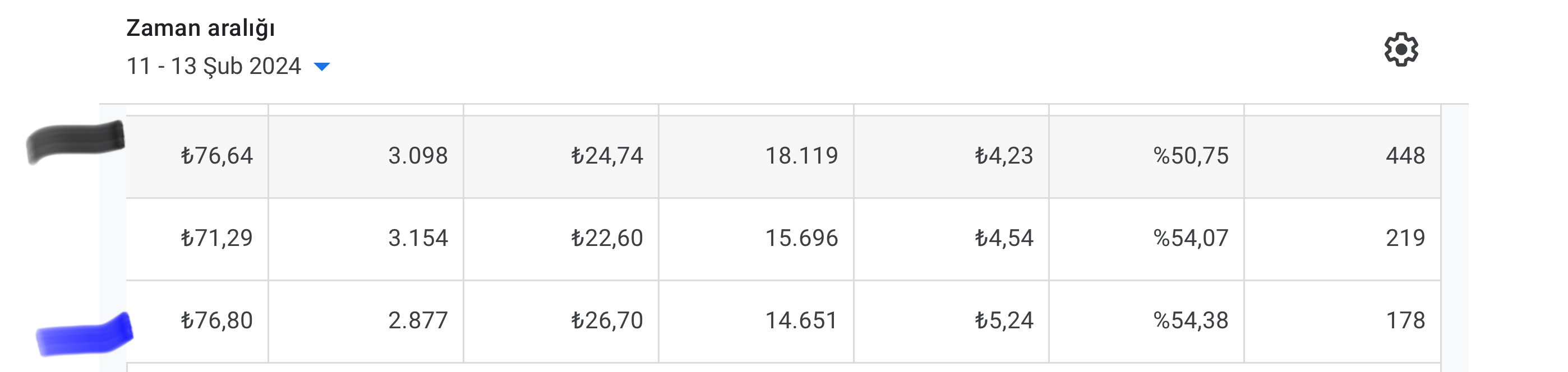Select the 2.877 cell
This screenshot has width=1568, height=372.
pyautogui.click(x=366, y=322)
